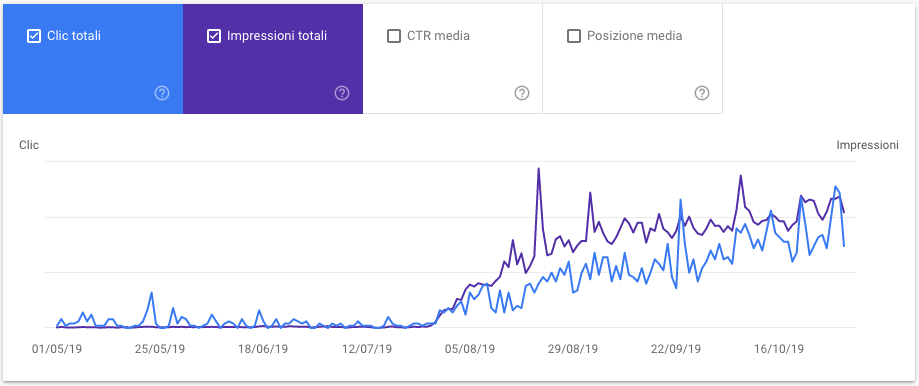This screenshot has width=919, height=386.
Task: Open help icon on Impressioni totali card
Action: (x=342, y=93)
